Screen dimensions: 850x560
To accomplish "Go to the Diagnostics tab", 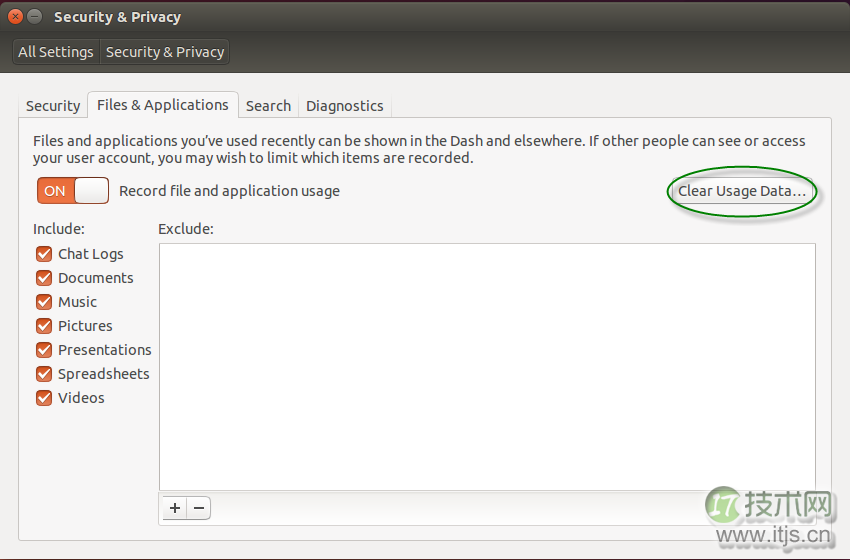I will [344, 106].
